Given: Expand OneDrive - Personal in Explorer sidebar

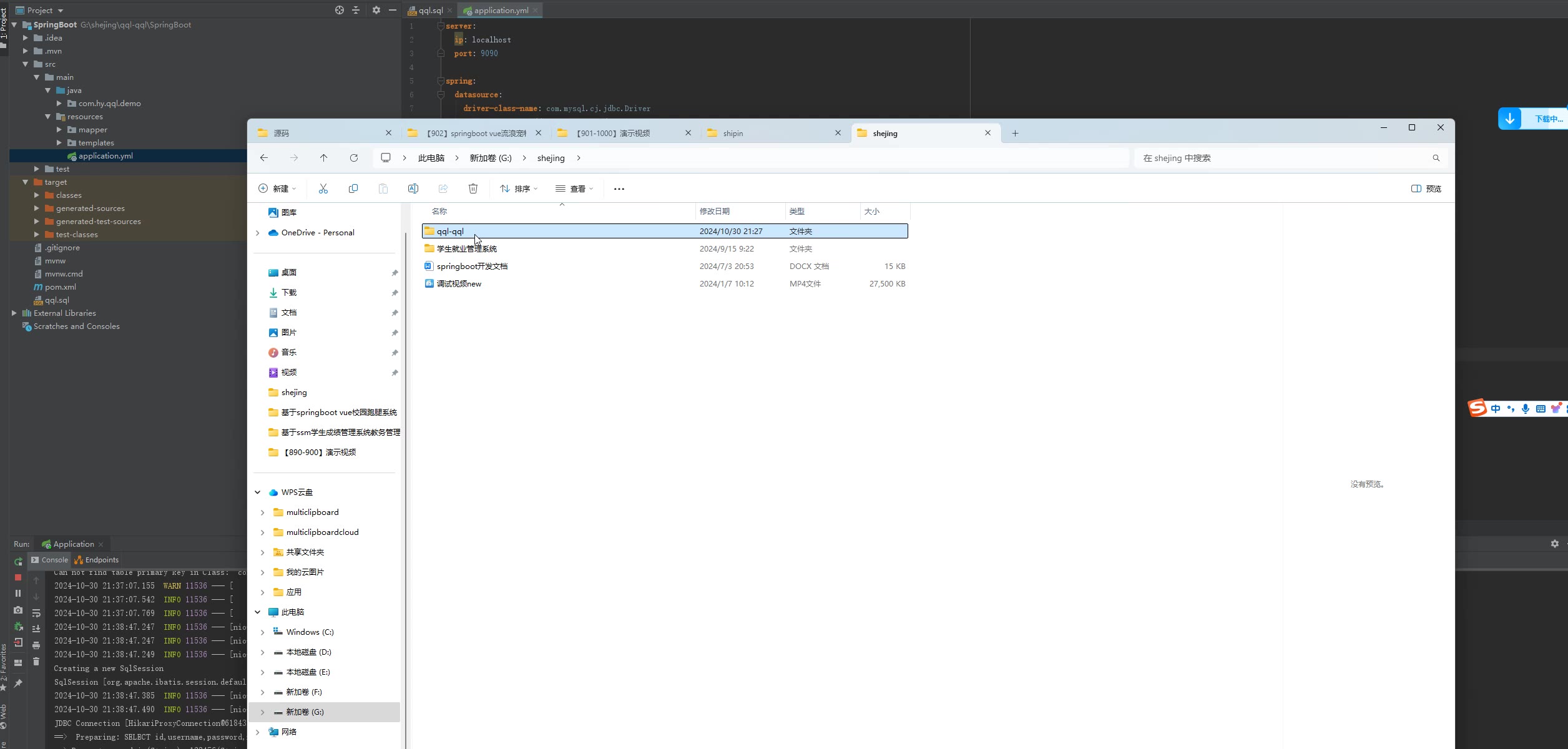Looking at the screenshot, I should (258, 233).
